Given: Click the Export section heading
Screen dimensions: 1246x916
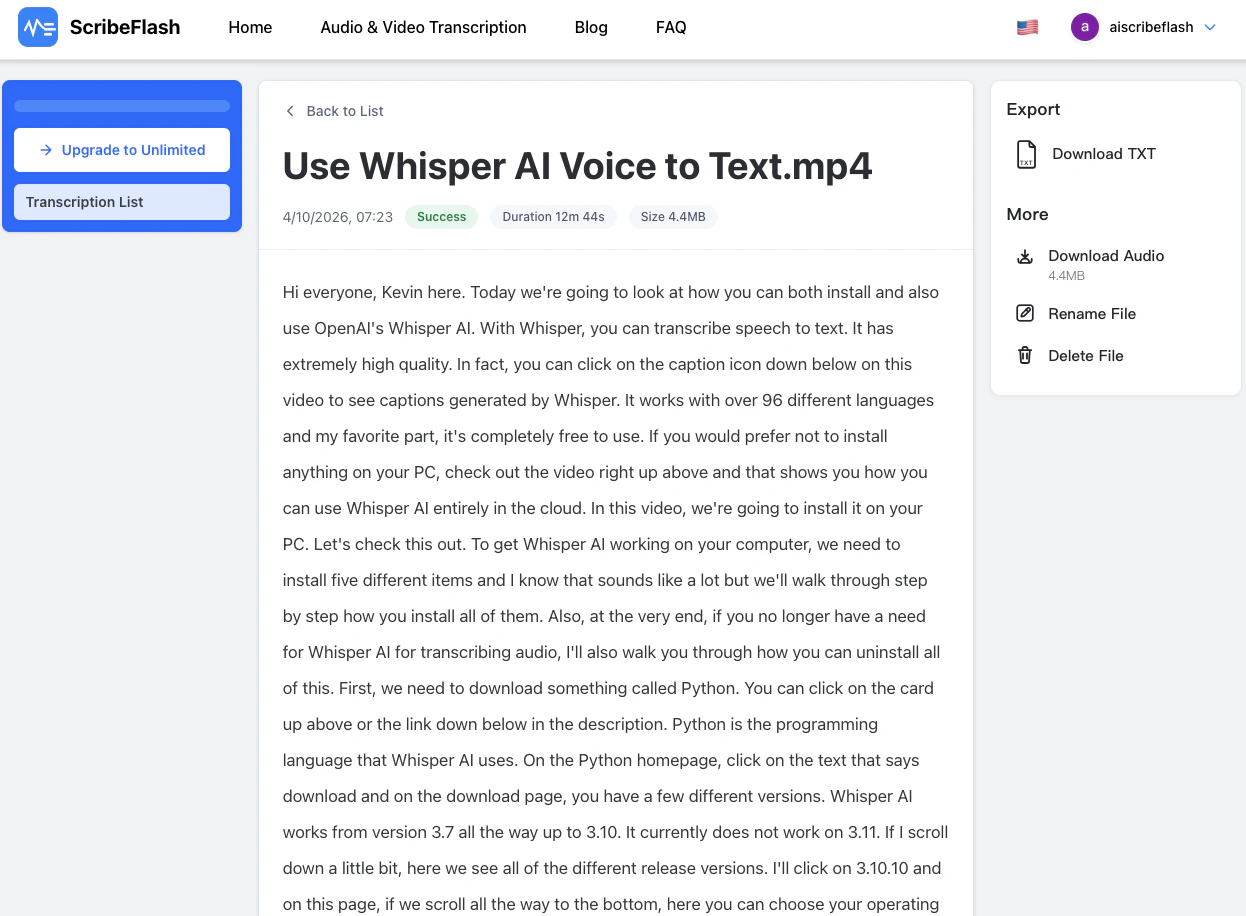Looking at the screenshot, I should coord(1033,110).
